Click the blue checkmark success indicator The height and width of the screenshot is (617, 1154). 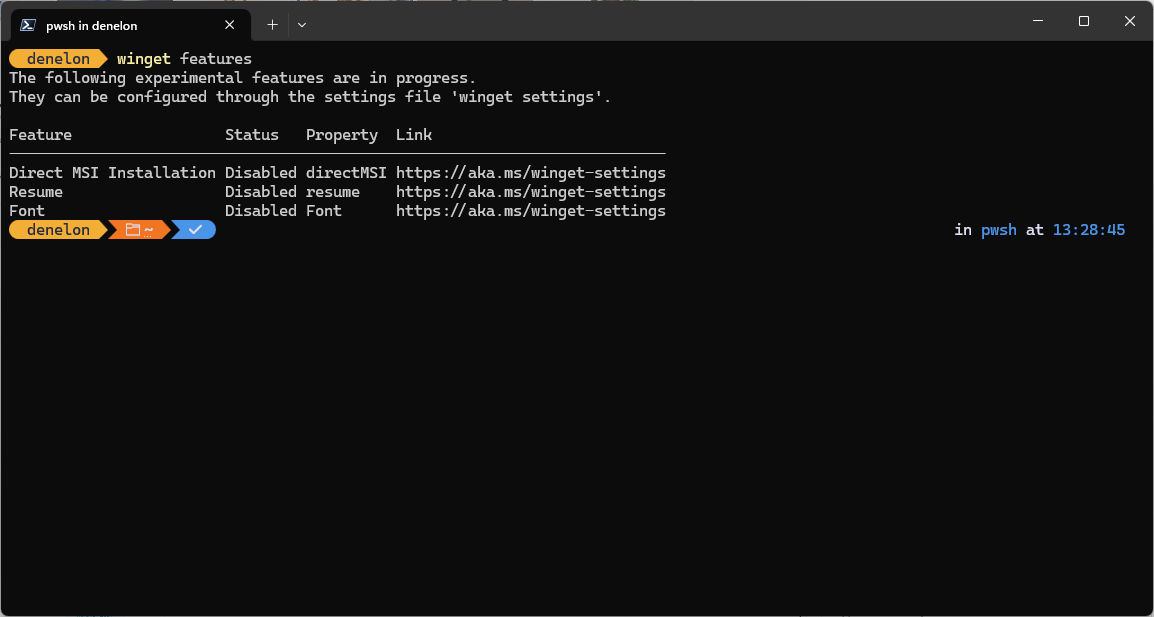click(x=193, y=229)
